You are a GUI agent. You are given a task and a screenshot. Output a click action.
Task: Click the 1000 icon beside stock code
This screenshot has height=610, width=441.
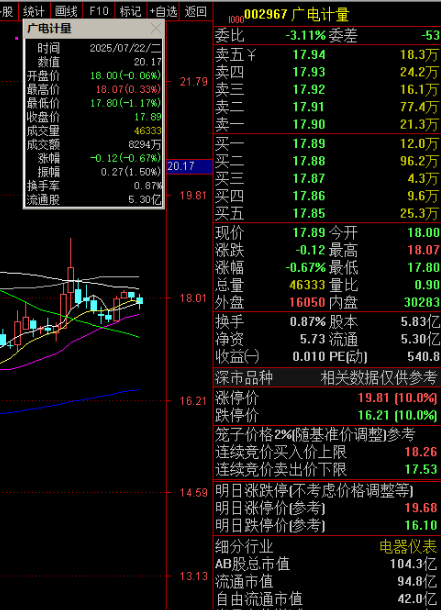click(x=236, y=19)
